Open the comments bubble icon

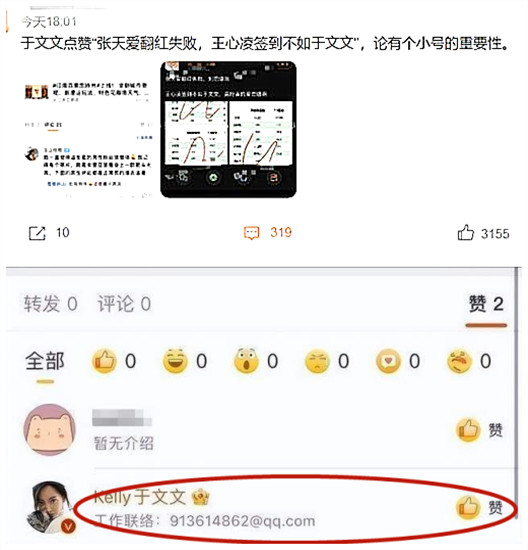click(x=251, y=233)
